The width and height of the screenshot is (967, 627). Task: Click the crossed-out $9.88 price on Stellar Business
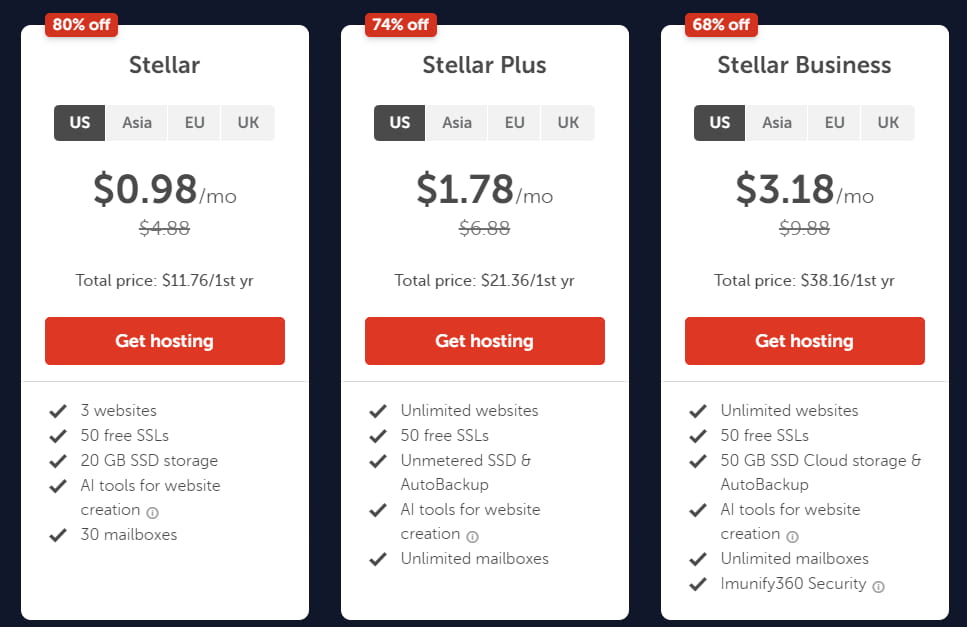click(804, 228)
